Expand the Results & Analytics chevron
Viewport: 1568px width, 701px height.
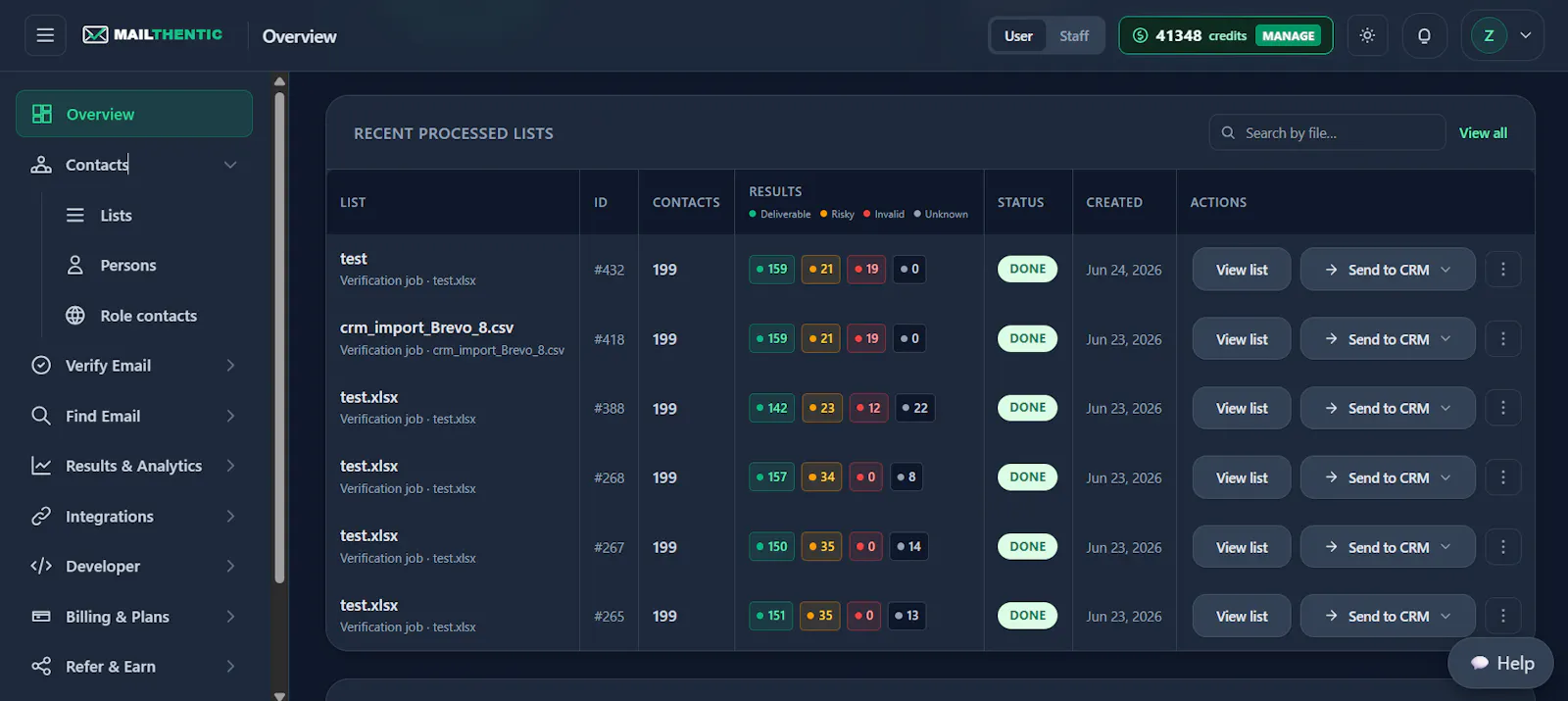(x=230, y=466)
